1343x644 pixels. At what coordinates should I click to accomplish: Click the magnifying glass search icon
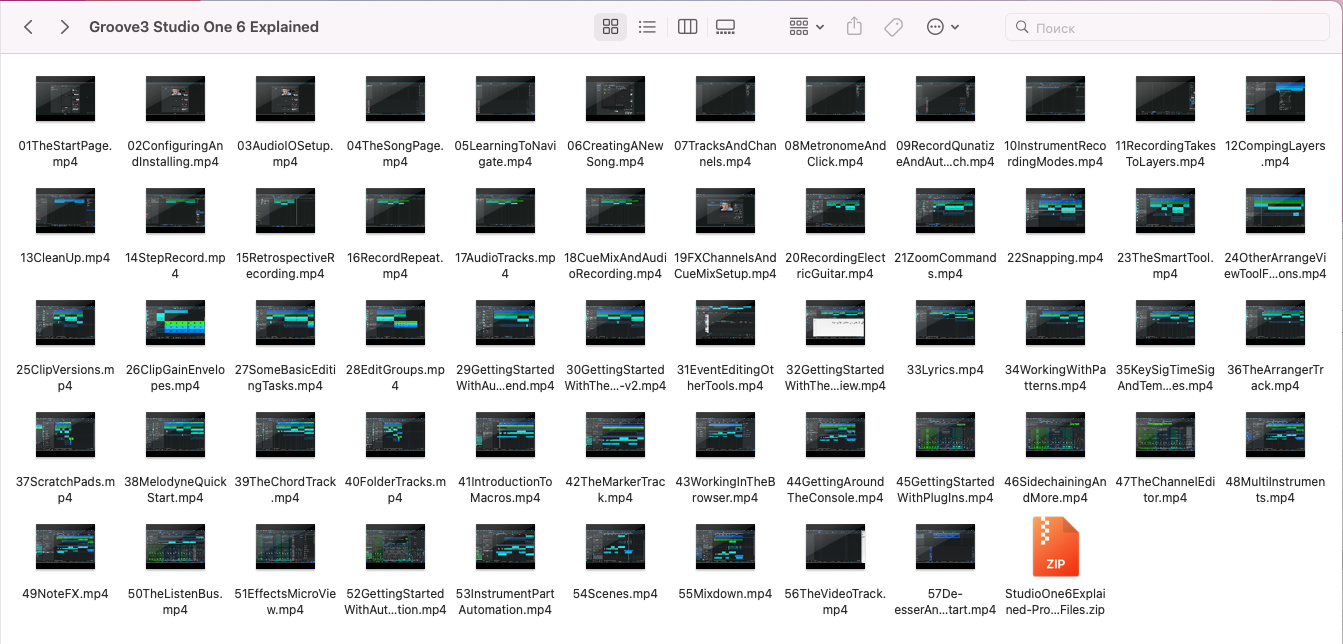[1021, 28]
